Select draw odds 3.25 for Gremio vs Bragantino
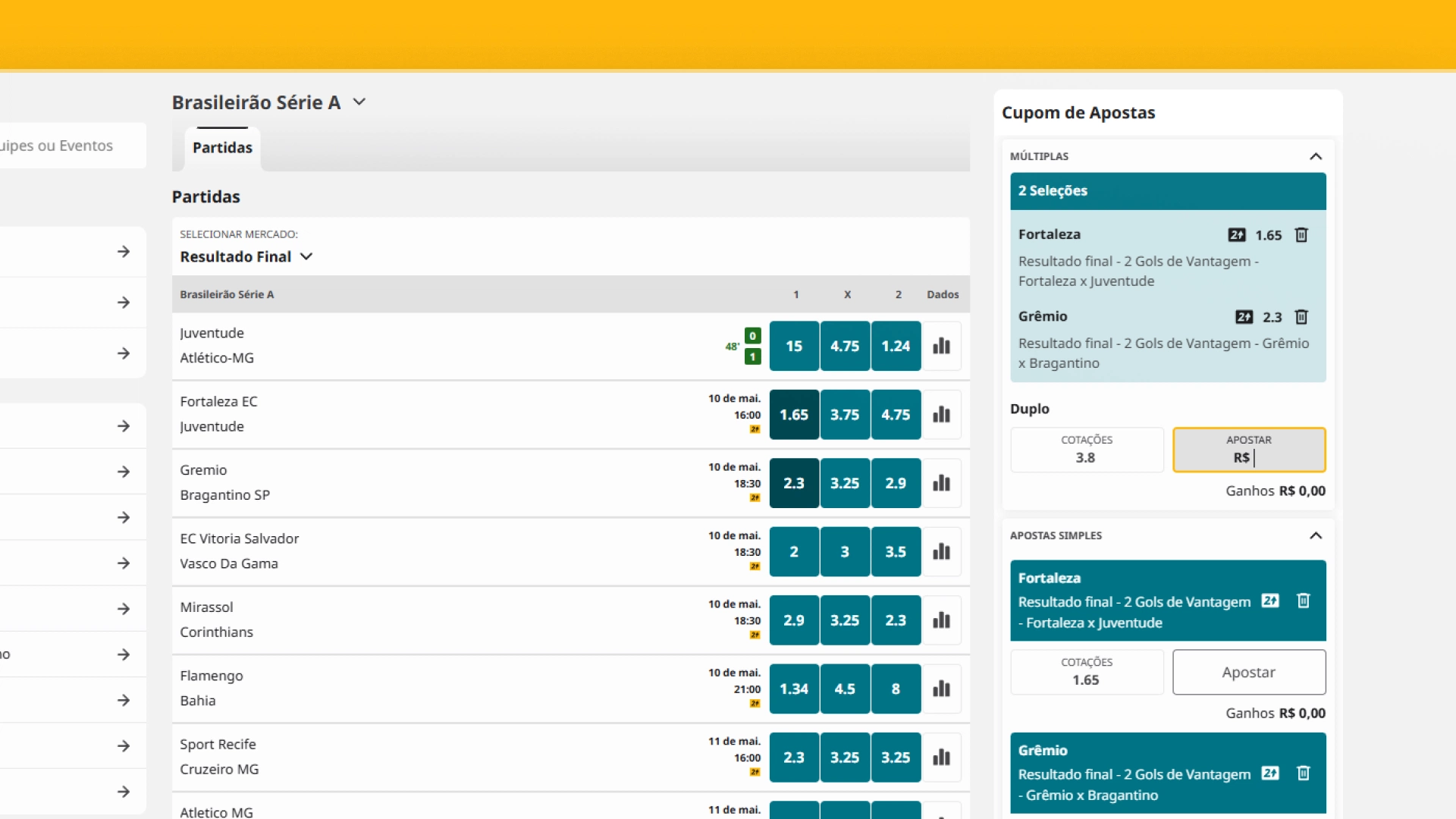 coord(845,483)
